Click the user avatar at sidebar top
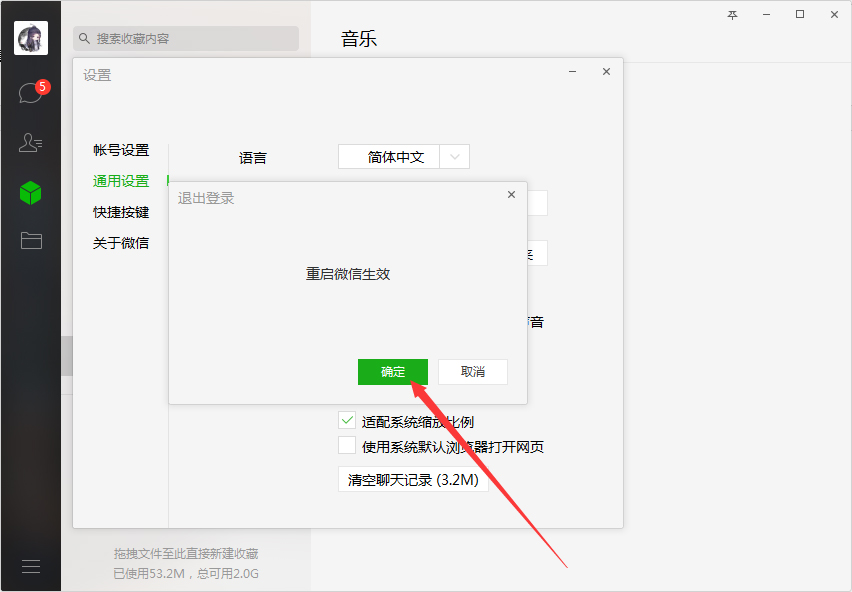 [x=30, y=37]
